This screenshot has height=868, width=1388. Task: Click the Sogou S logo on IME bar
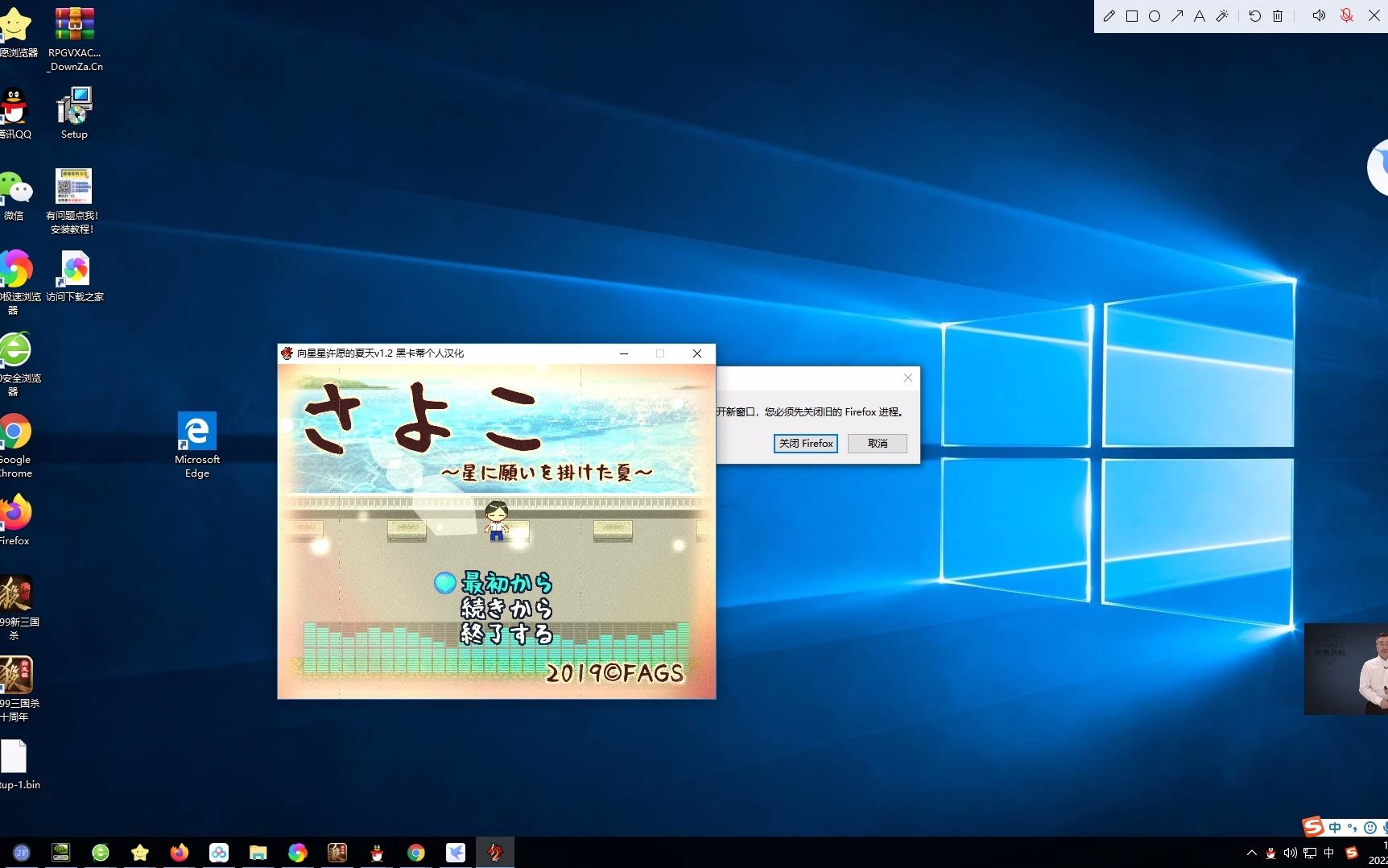pyautogui.click(x=1313, y=827)
